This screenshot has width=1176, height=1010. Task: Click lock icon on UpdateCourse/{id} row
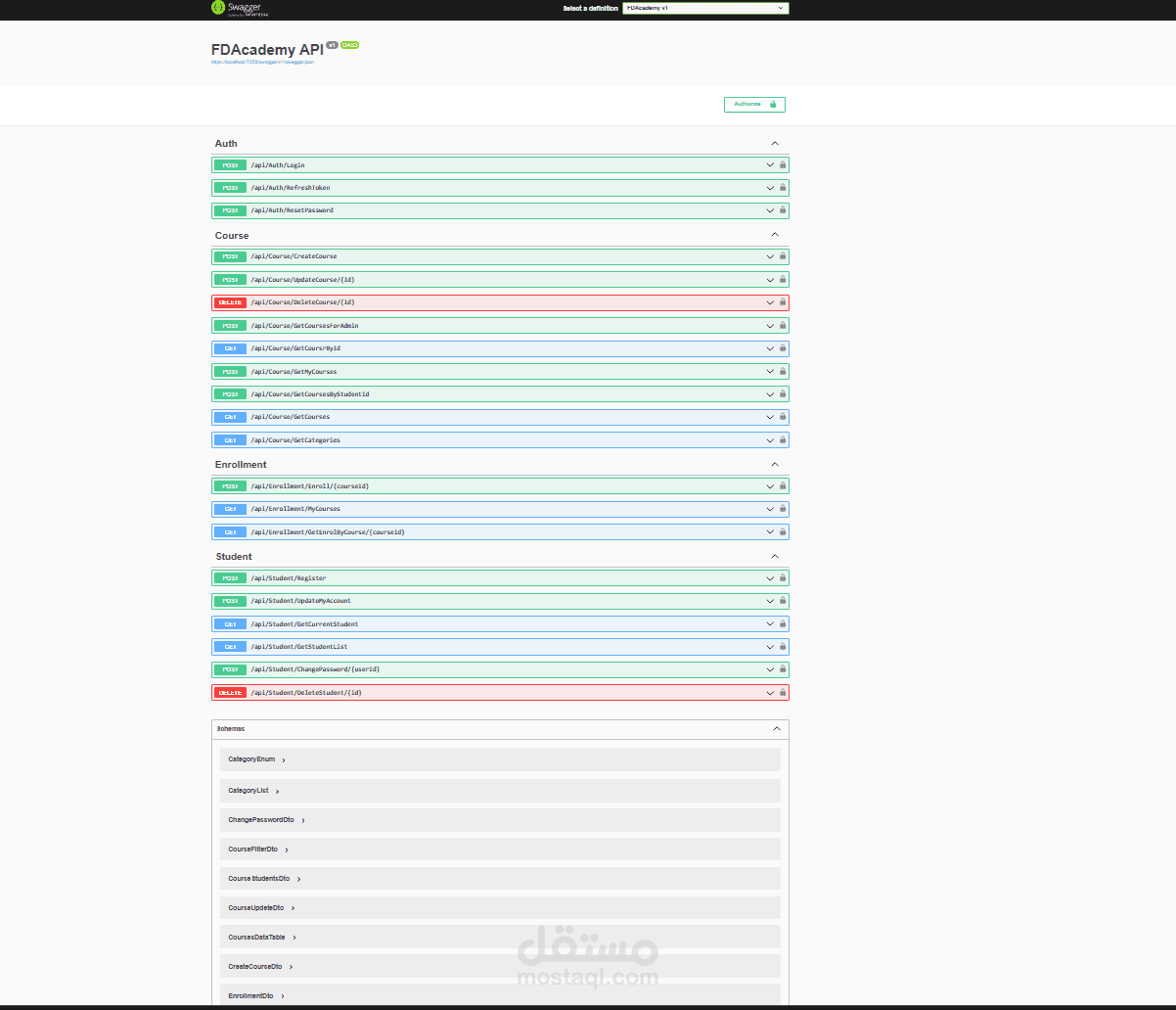(x=783, y=279)
